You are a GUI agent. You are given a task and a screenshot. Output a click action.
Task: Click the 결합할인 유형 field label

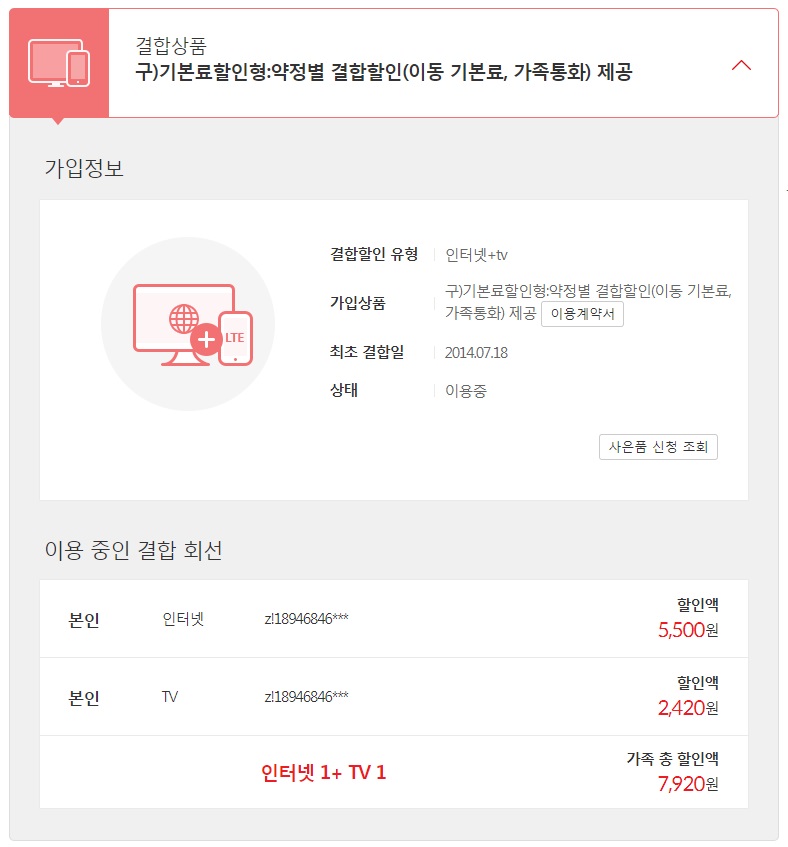point(374,254)
